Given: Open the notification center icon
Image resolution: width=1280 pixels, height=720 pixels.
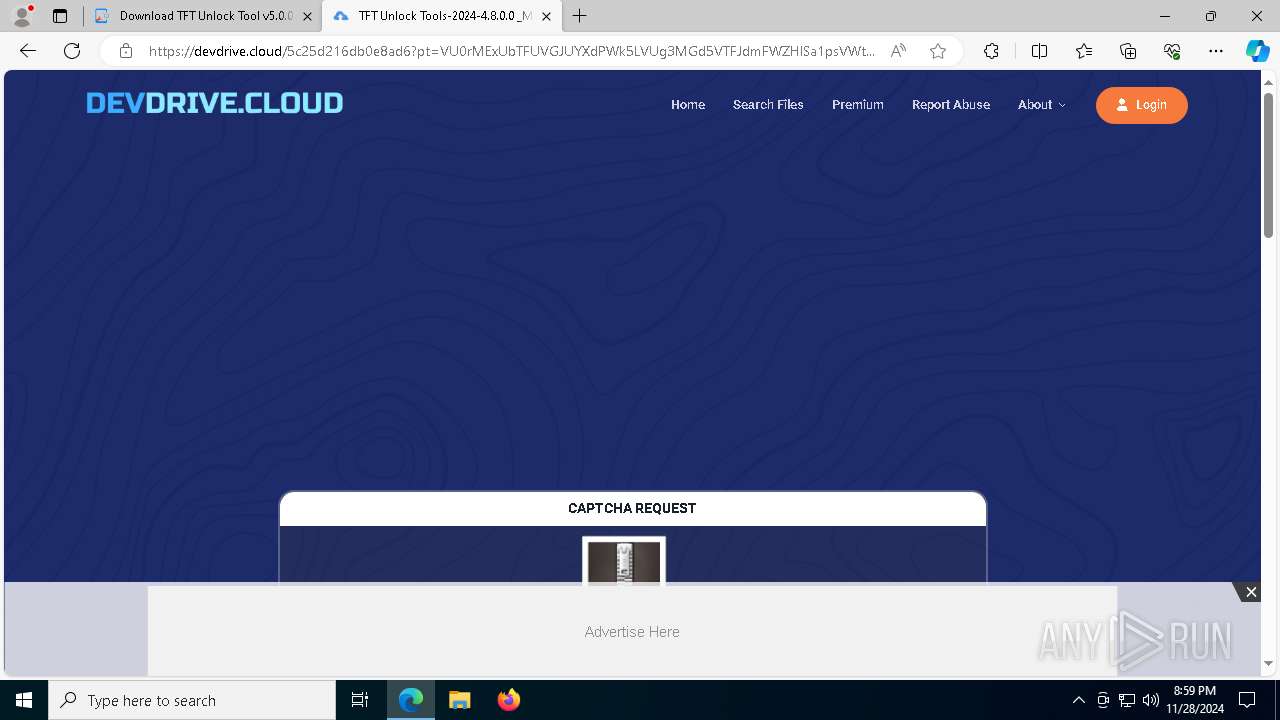Looking at the screenshot, I should [x=1247, y=700].
